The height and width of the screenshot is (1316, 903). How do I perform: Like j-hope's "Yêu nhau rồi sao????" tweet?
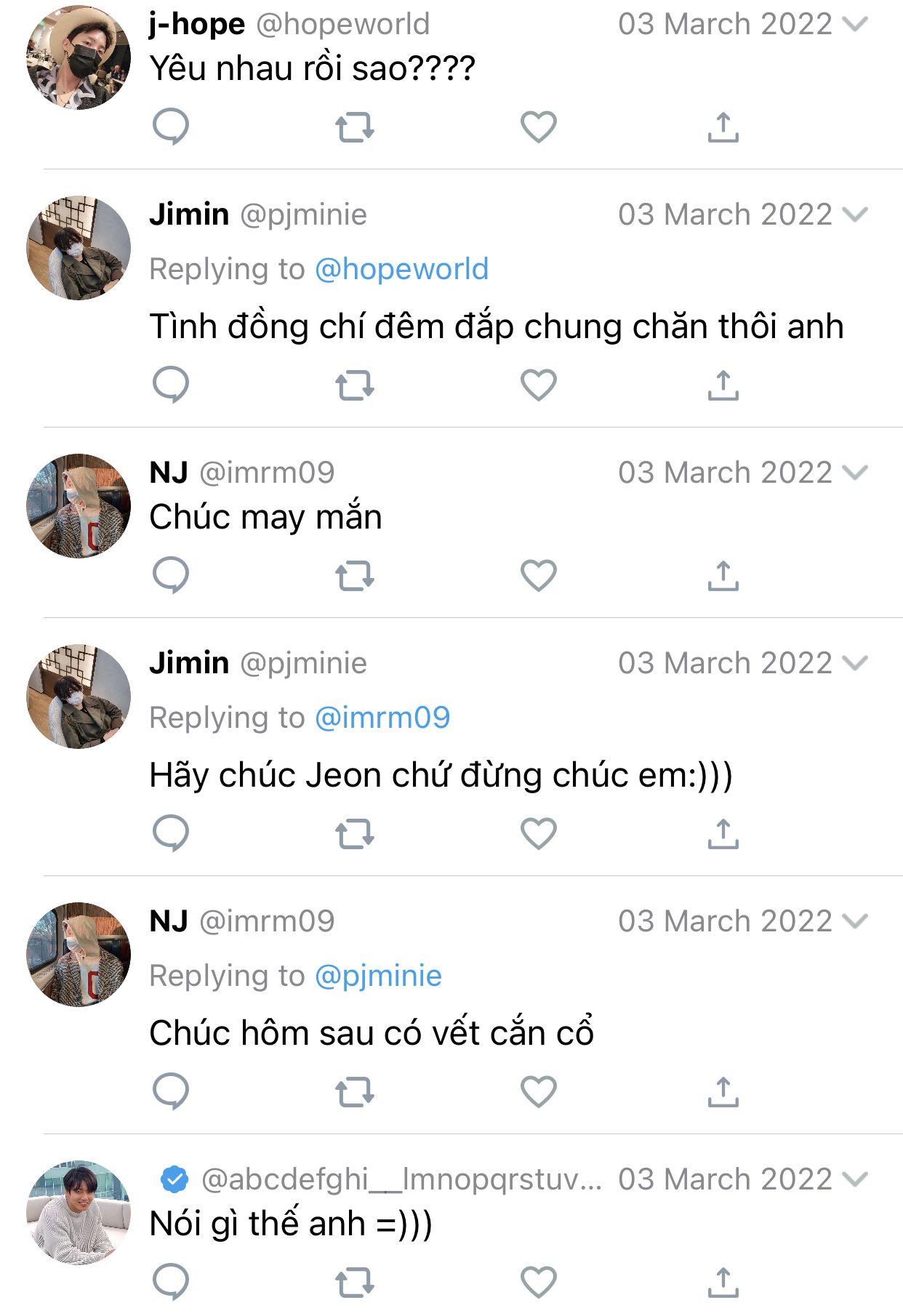539,127
